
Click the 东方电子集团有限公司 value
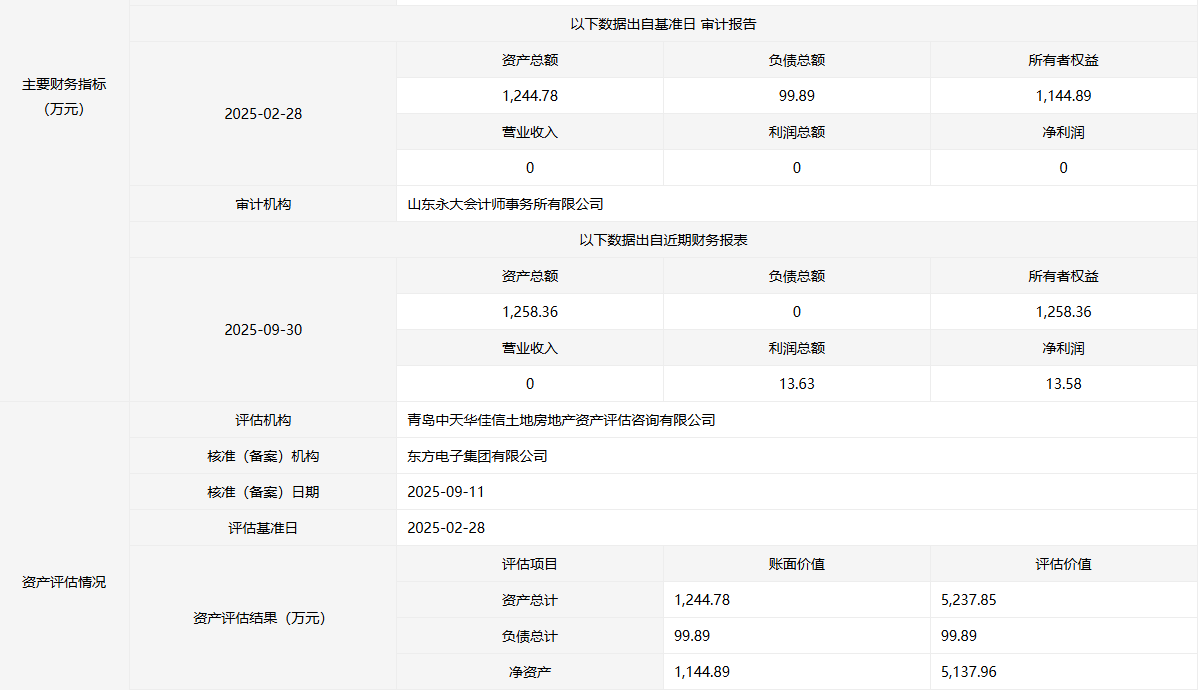click(x=478, y=456)
